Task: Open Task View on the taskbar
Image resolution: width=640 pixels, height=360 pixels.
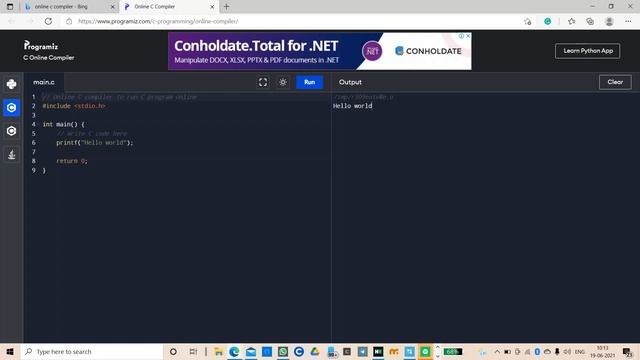Action: click(x=193, y=351)
